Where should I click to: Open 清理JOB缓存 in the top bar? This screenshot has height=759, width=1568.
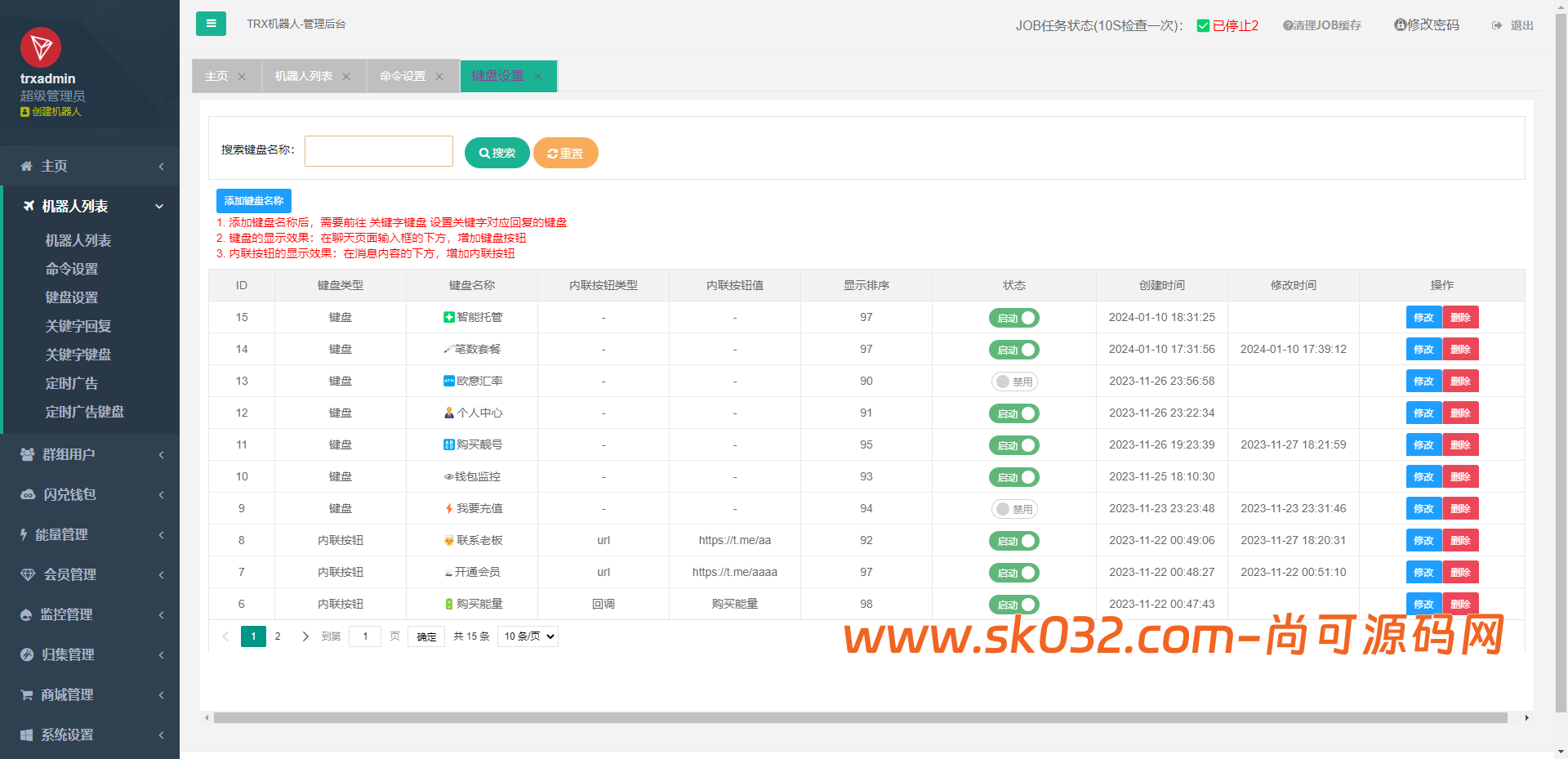point(1321,25)
